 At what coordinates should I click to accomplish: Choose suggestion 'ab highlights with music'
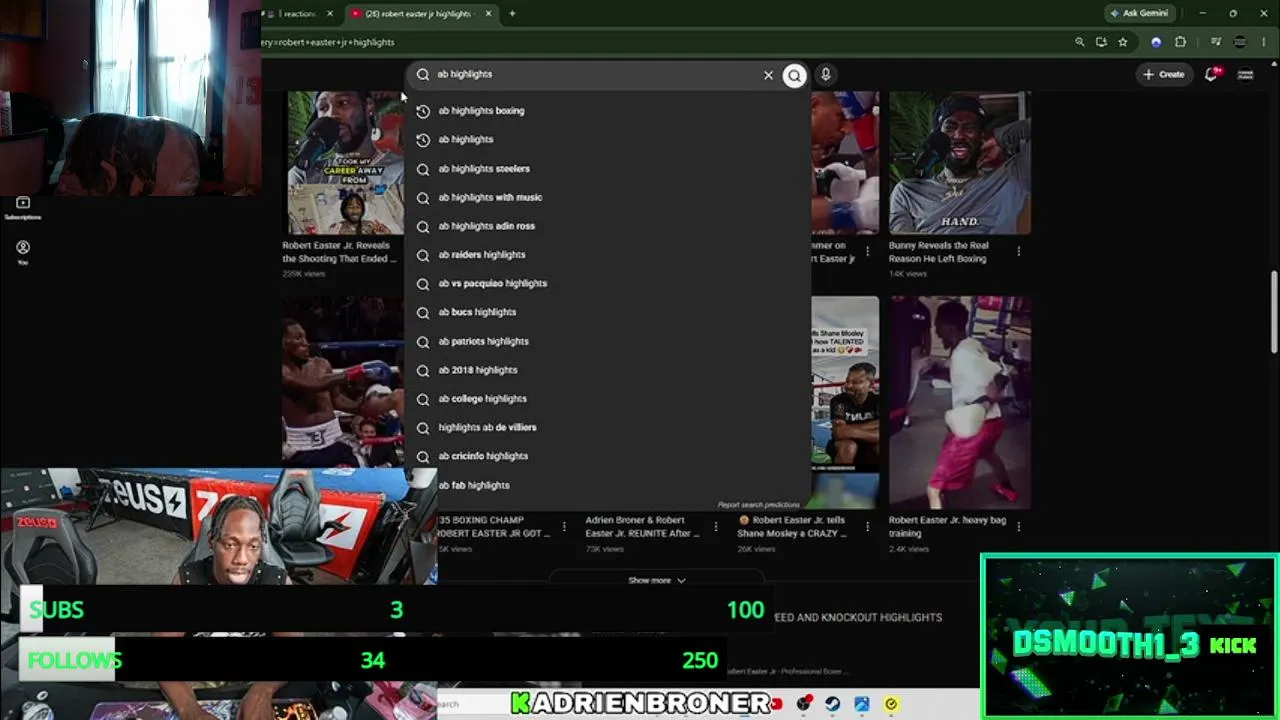608,198
